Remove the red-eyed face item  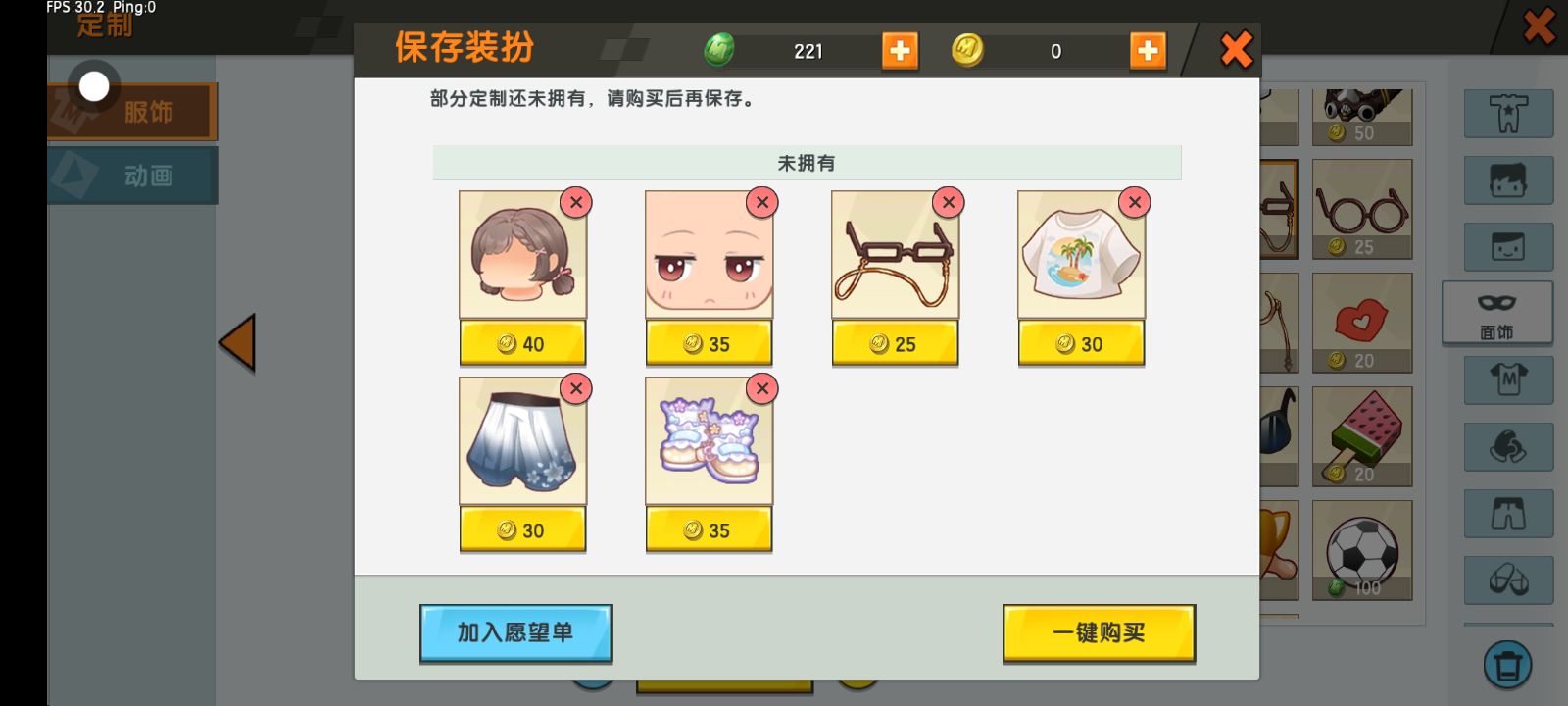(762, 202)
